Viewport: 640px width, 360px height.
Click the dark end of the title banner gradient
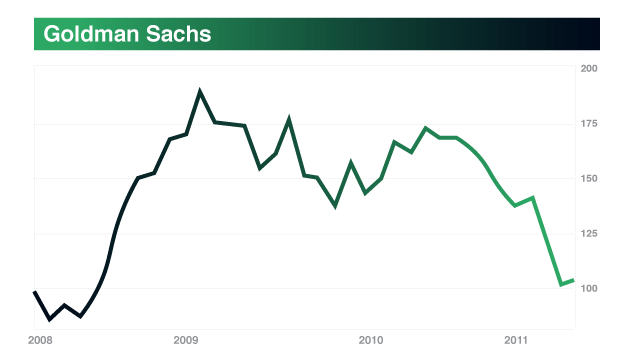pyautogui.click(x=588, y=34)
